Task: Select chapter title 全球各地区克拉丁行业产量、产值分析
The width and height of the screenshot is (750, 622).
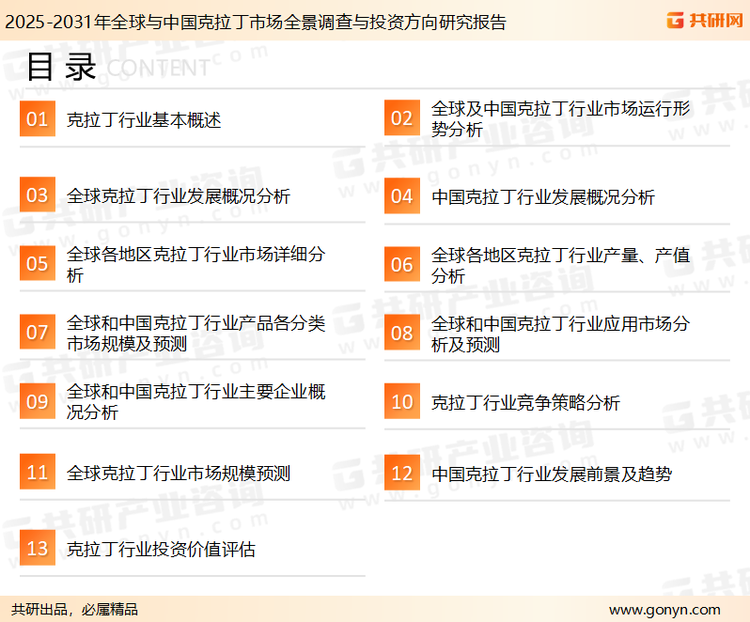Action: [x=561, y=265]
